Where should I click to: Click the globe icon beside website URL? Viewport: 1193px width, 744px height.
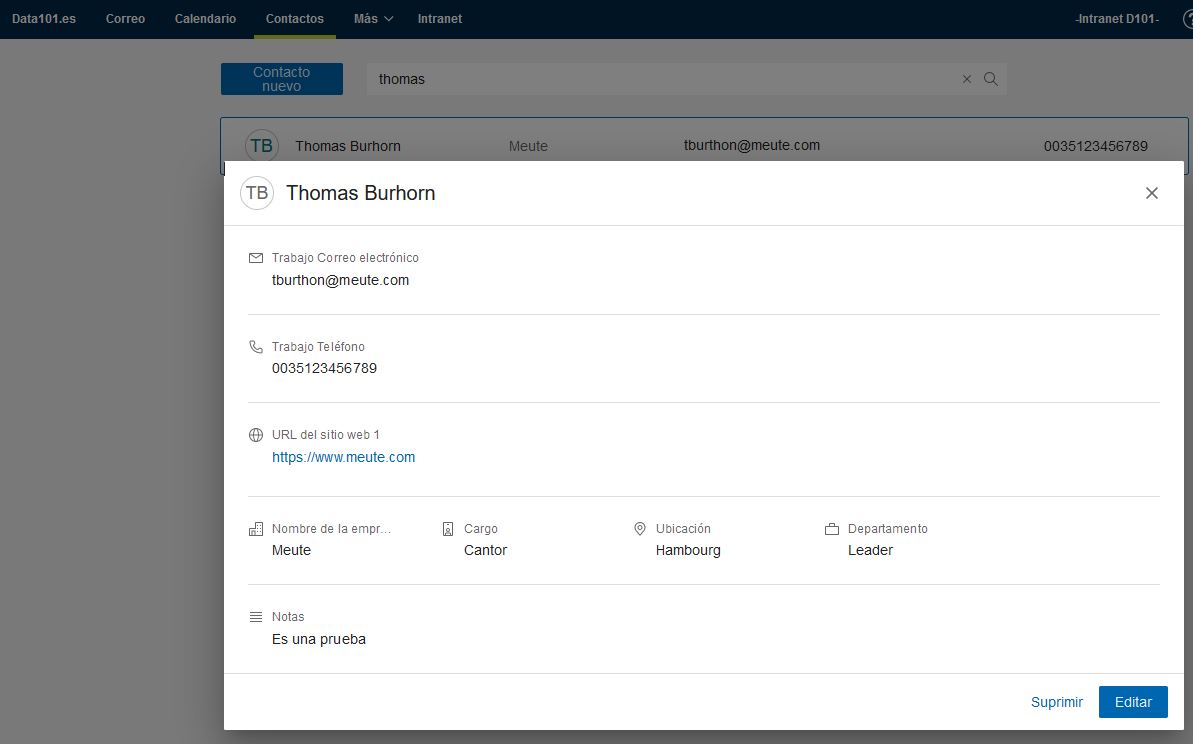coord(255,435)
